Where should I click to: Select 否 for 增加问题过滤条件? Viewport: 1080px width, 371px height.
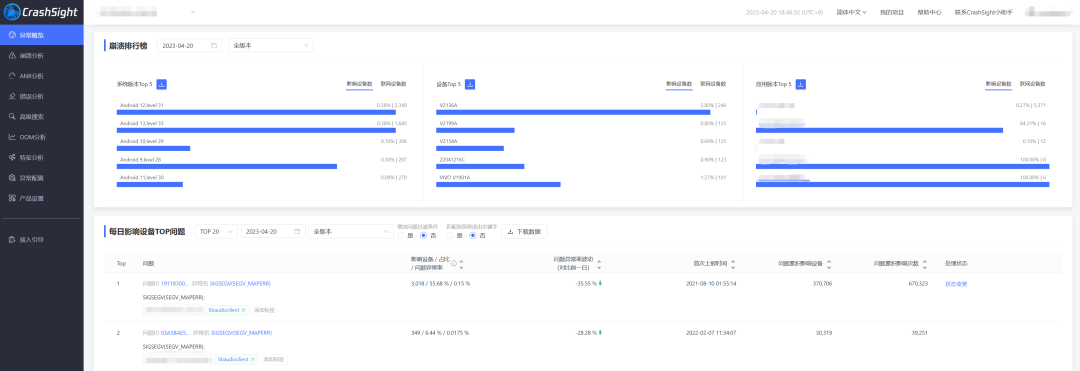click(x=423, y=235)
